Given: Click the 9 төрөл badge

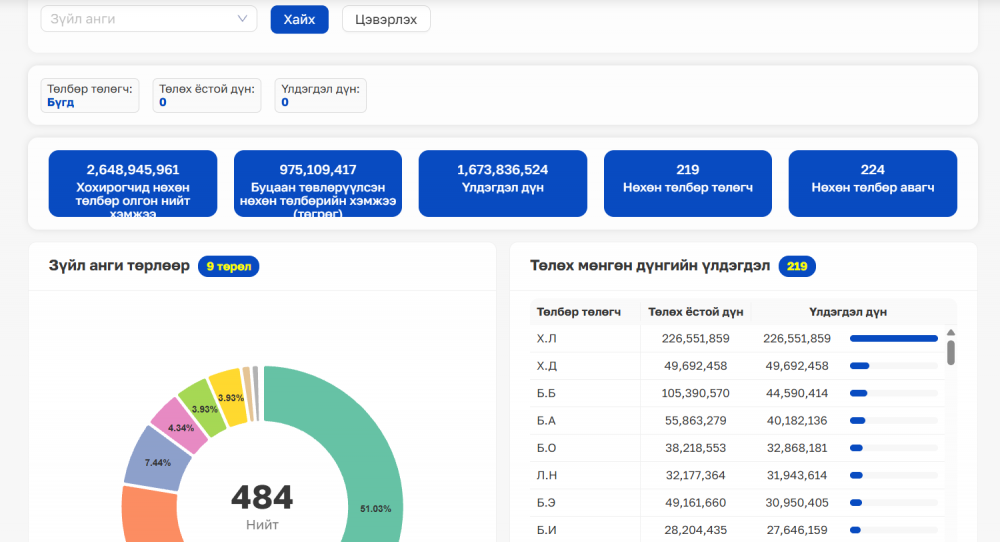Looking at the screenshot, I should click(228, 267).
